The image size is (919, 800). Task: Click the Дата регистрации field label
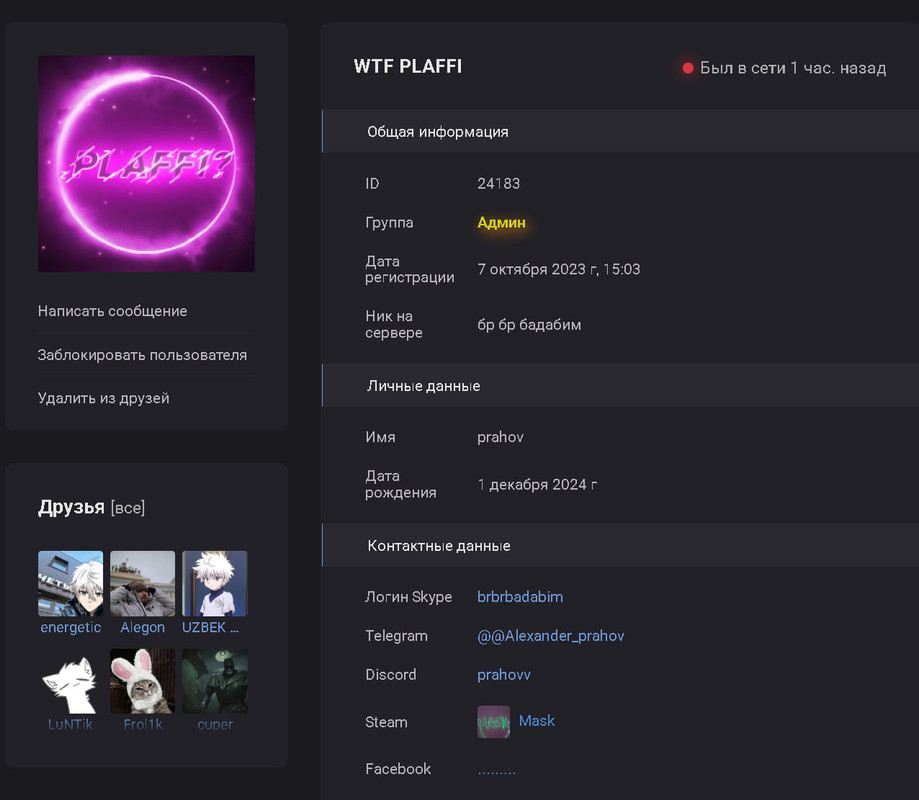(x=410, y=269)
